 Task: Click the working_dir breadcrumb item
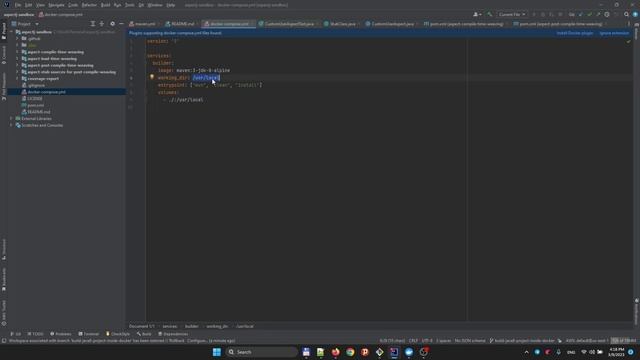(x=217, y=326)
